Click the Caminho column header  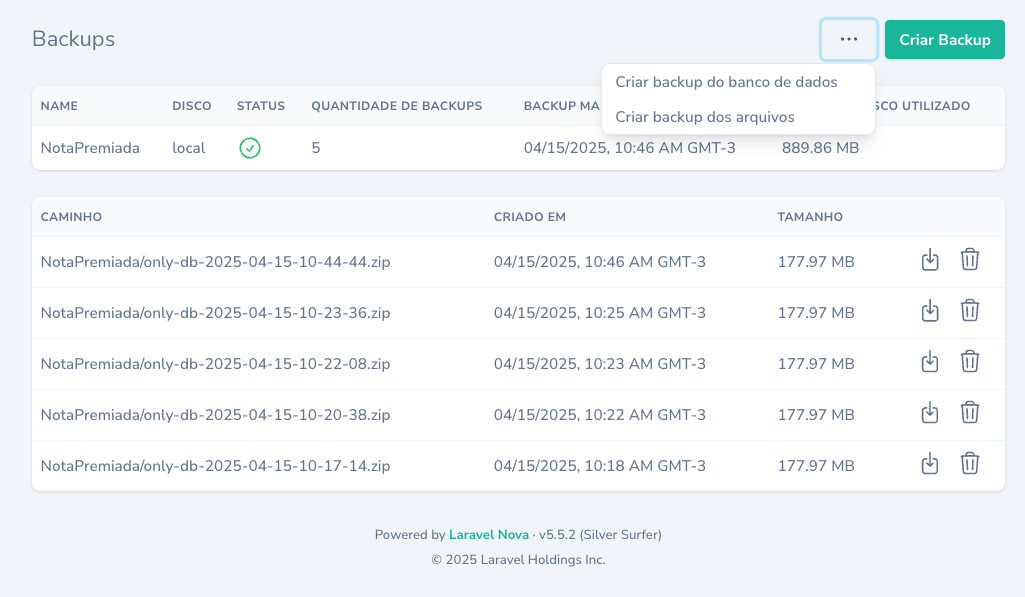pyautogui.click(x=71, y=217)
